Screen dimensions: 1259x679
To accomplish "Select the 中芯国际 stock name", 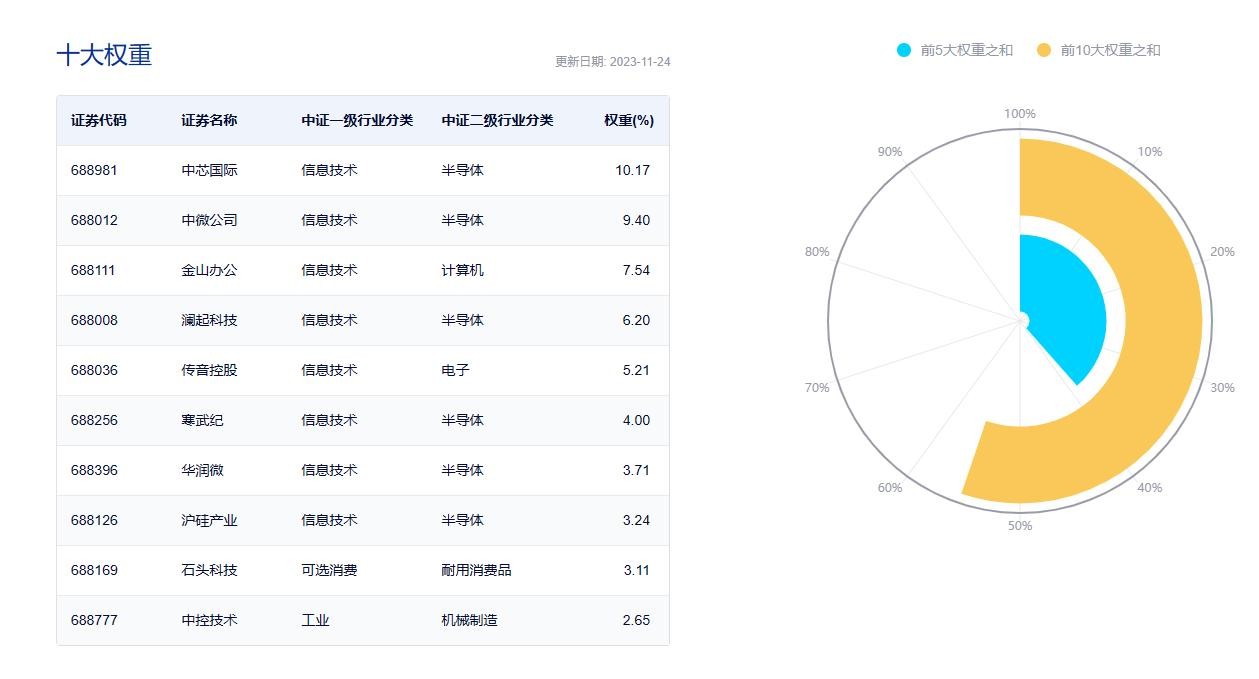I will coord(209,170).
